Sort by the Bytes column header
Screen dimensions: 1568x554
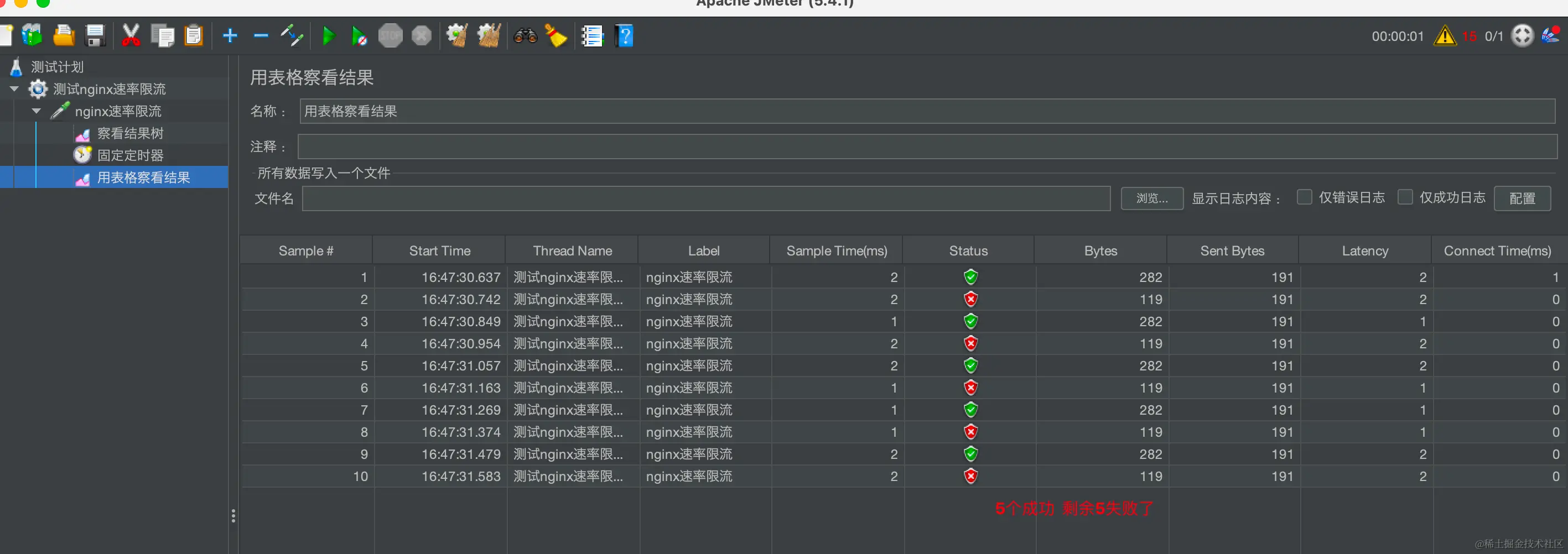(1100, 250)
